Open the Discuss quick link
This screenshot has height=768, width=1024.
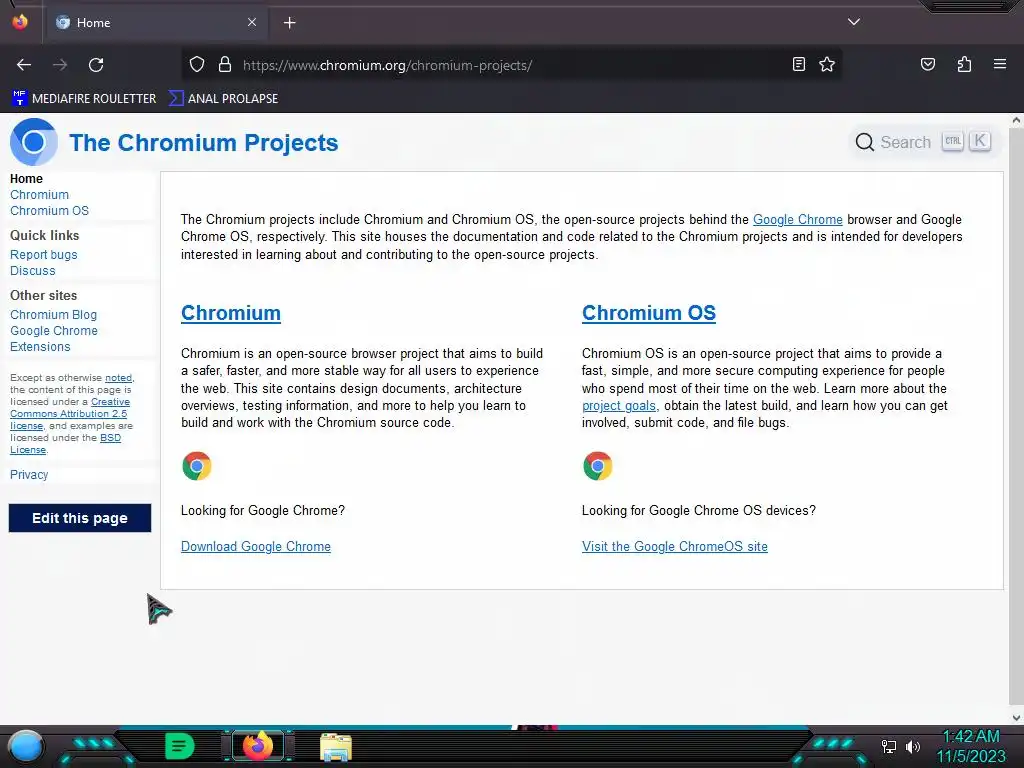(33, 270)
